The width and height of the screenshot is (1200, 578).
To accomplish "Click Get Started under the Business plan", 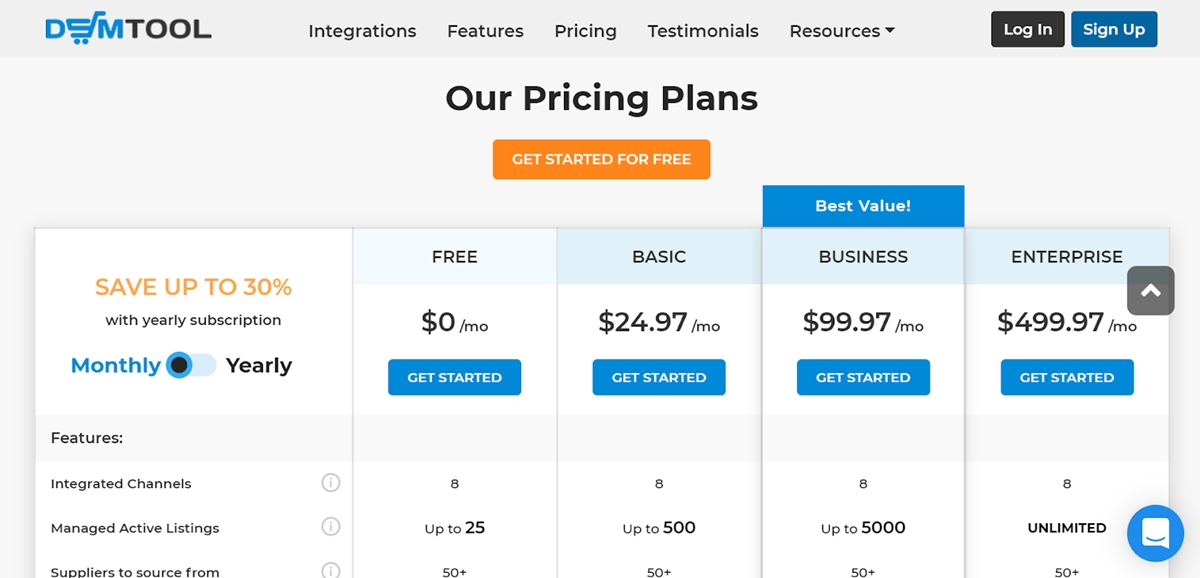I will (x=863, y=377).
